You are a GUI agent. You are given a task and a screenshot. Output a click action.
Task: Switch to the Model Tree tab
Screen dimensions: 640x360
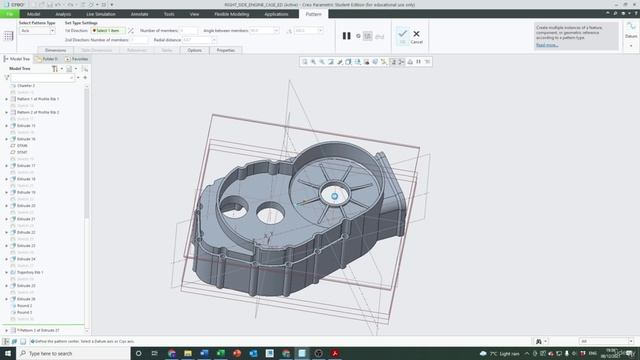pos(17,59)
